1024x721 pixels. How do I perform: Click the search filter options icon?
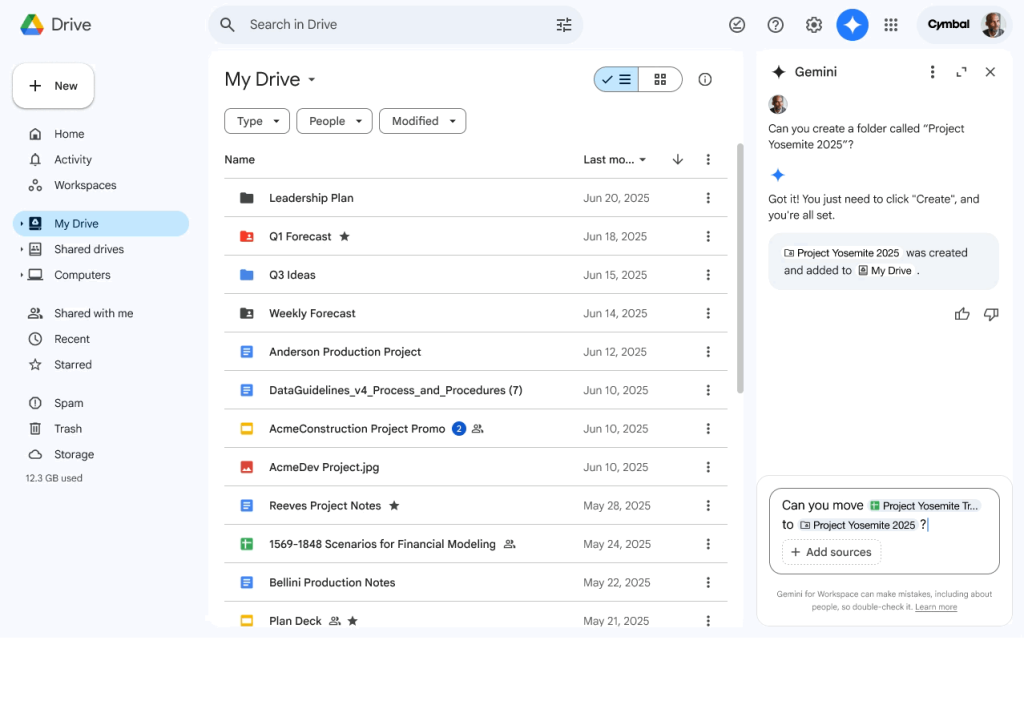click(x=564, y=25)
